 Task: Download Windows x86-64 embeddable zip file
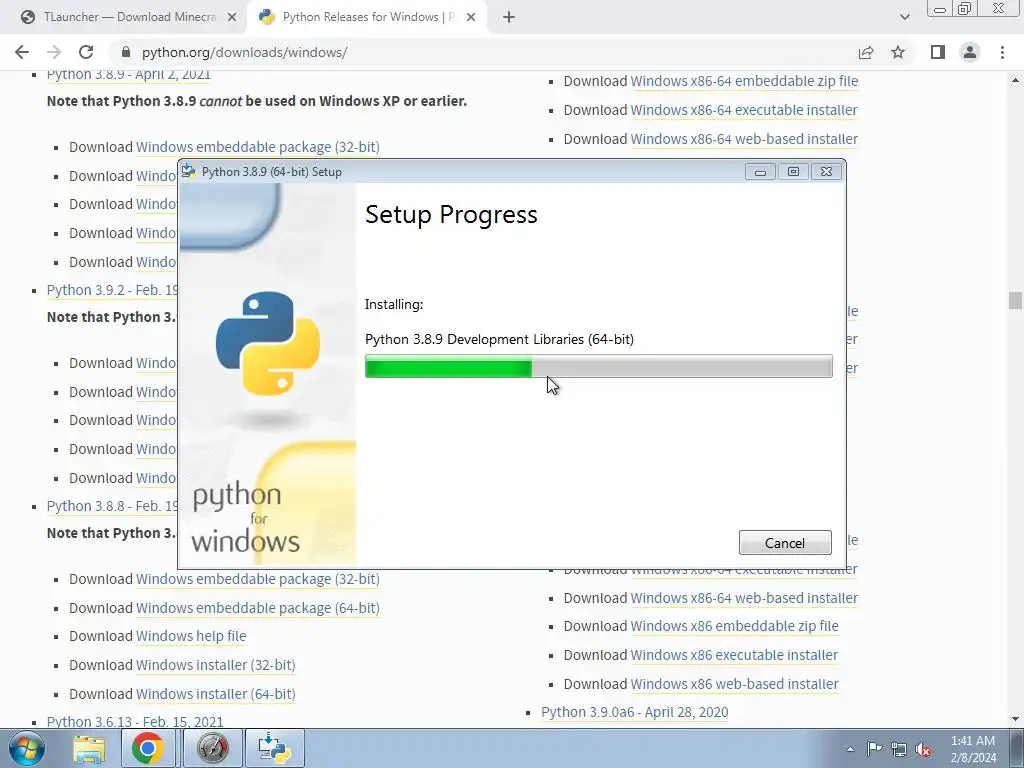(x=744, y=81)
